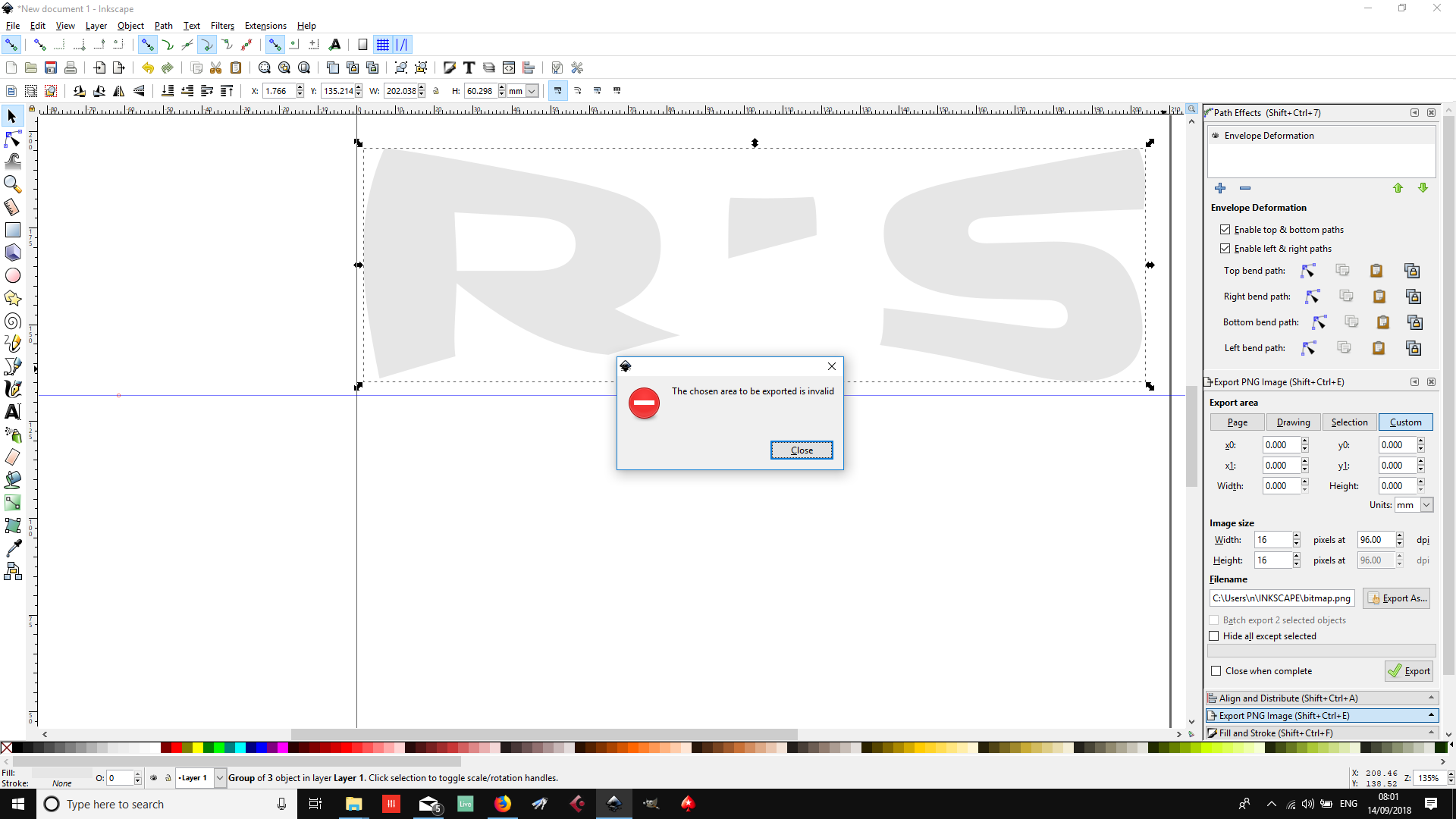The width and height of the screenshot is (1456, 819).
Task: Click the Export button
Action: pyautogui.click(x=1409, y=670)
